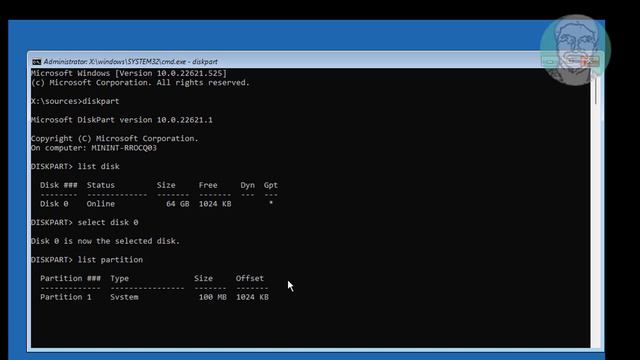Click the 'DISKPART> select disk 0' command
640x360 pixels.
pyautogui.click(x=84, y=222)
